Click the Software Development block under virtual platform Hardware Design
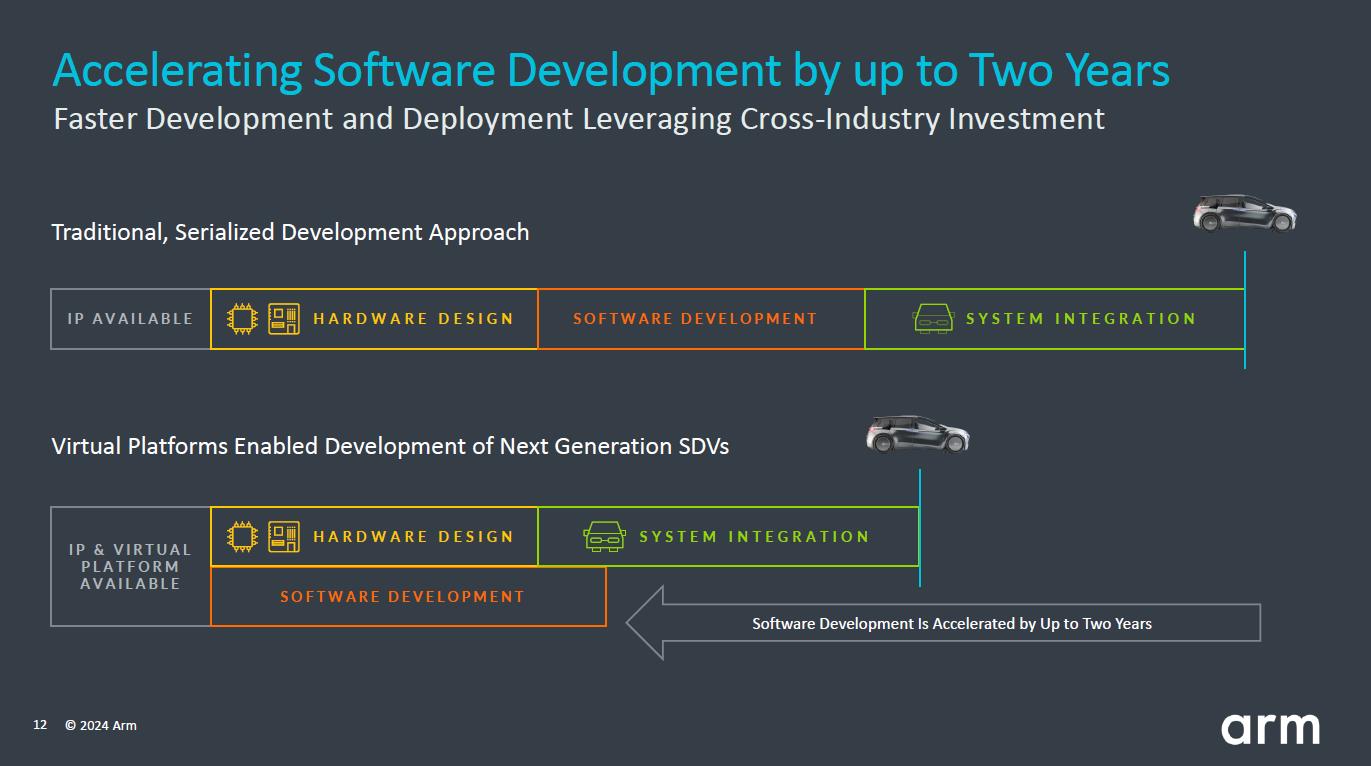1371x766 pixels. [x=407, y=597]
